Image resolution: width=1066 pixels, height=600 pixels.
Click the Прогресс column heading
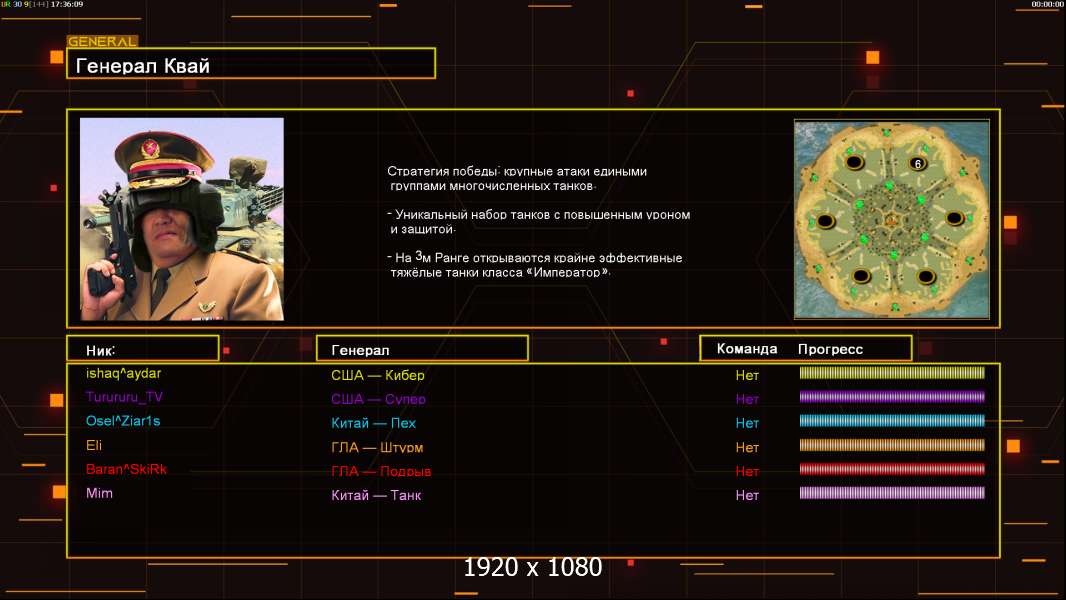click(x=830, y=349)
